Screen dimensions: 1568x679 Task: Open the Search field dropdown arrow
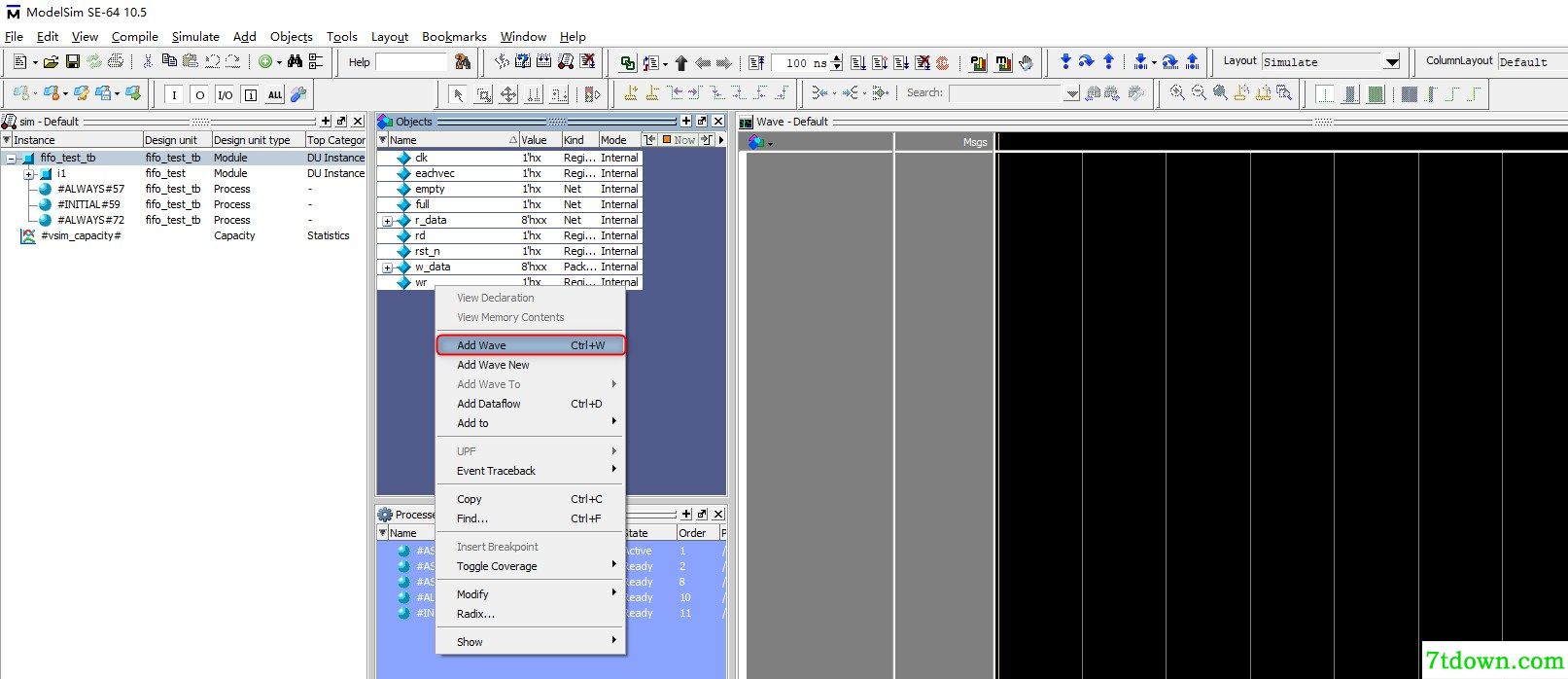(x=1071, y=93)
